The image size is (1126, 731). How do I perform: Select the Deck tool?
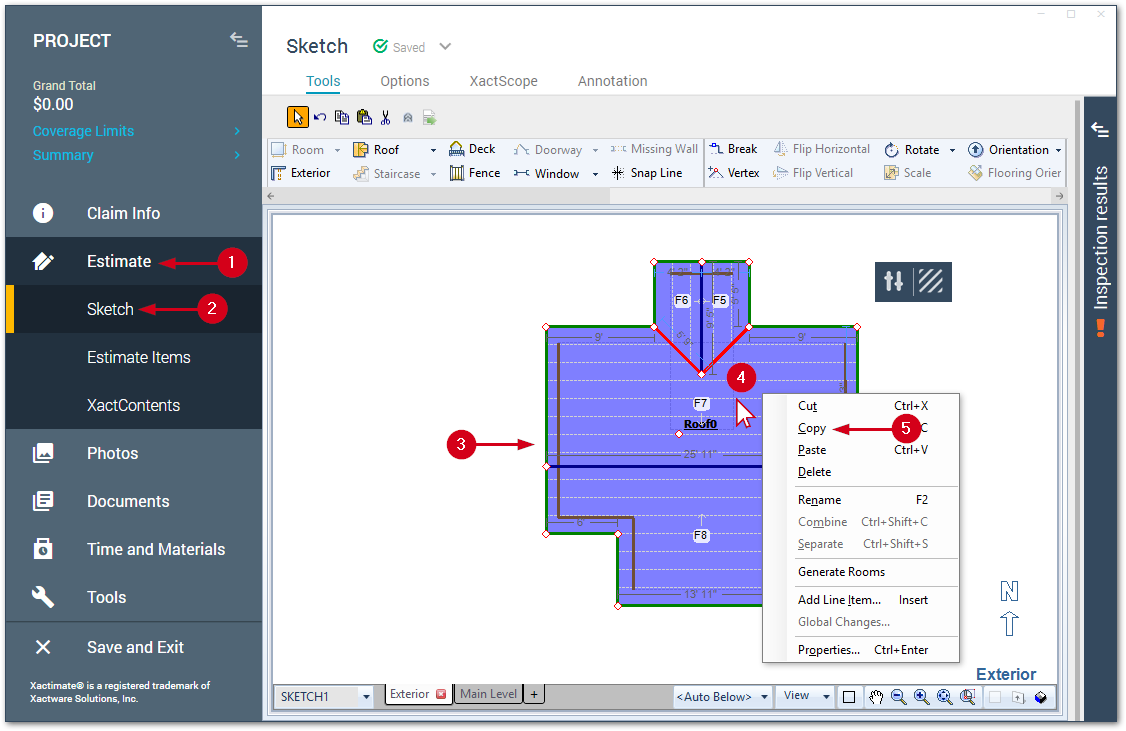472,149
